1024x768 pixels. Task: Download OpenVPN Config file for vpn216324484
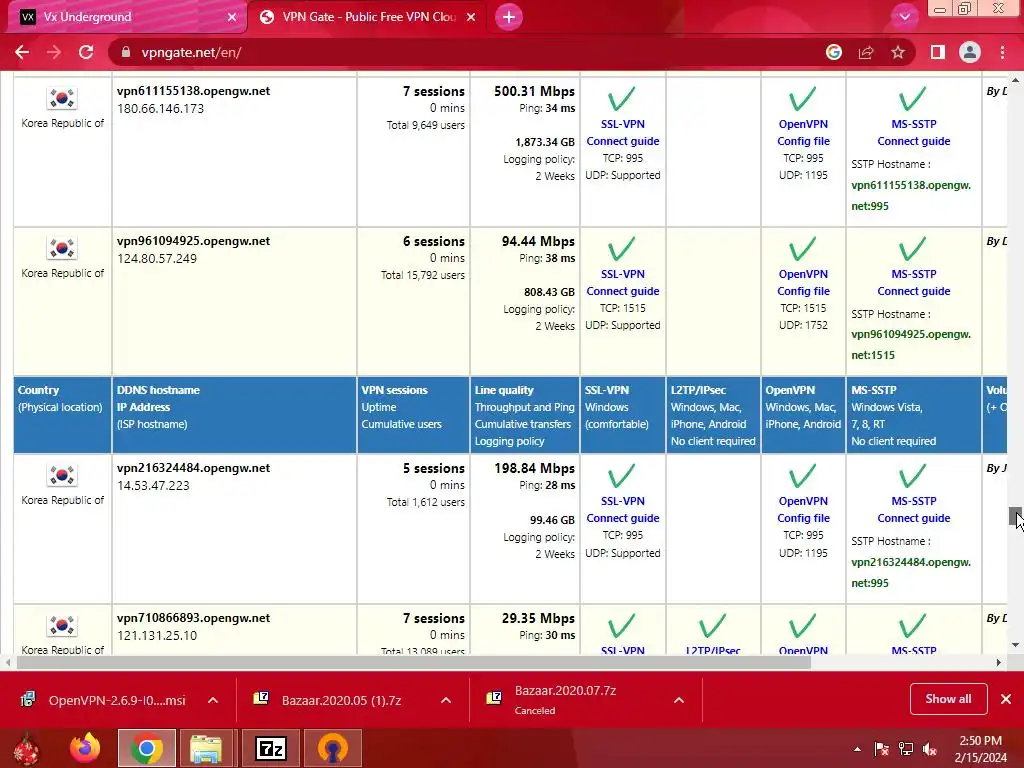(803, 518)
